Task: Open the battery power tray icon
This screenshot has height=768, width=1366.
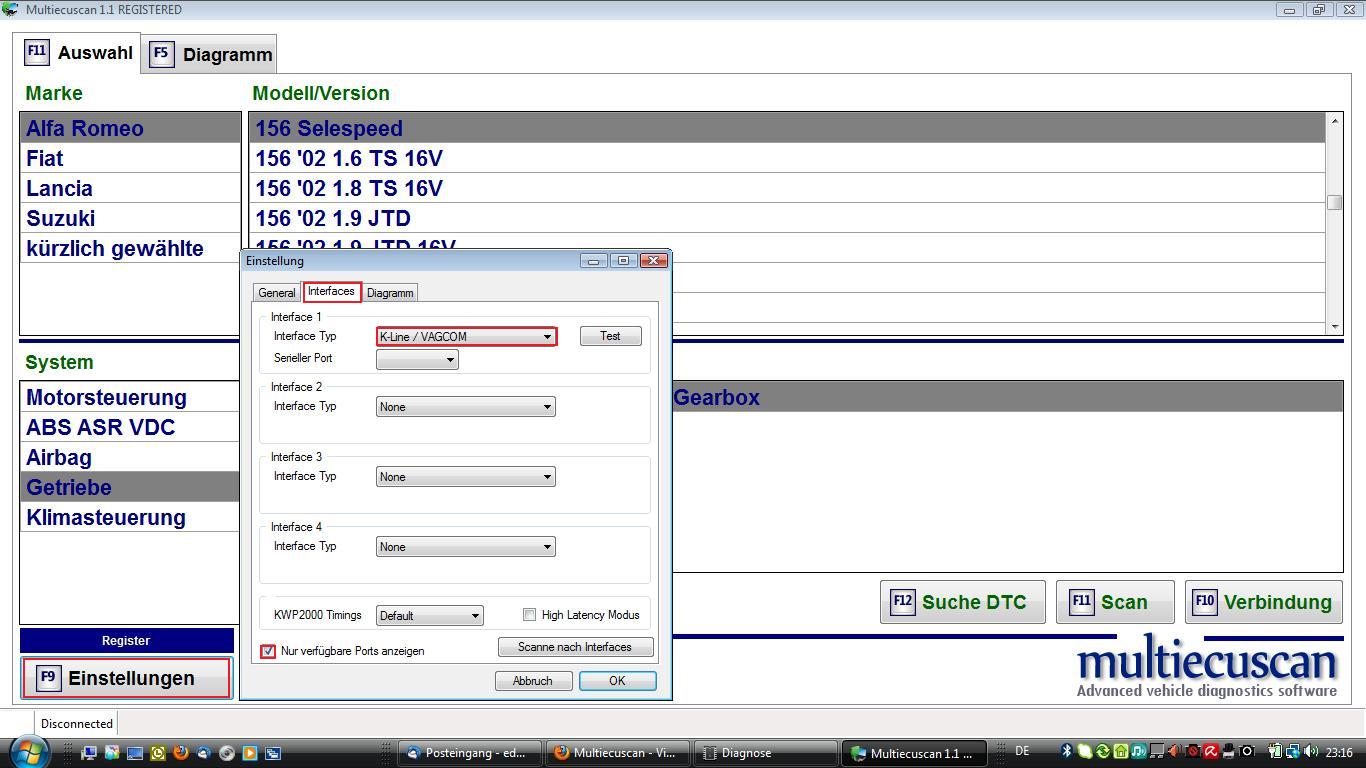Action: click(1276, 752)
